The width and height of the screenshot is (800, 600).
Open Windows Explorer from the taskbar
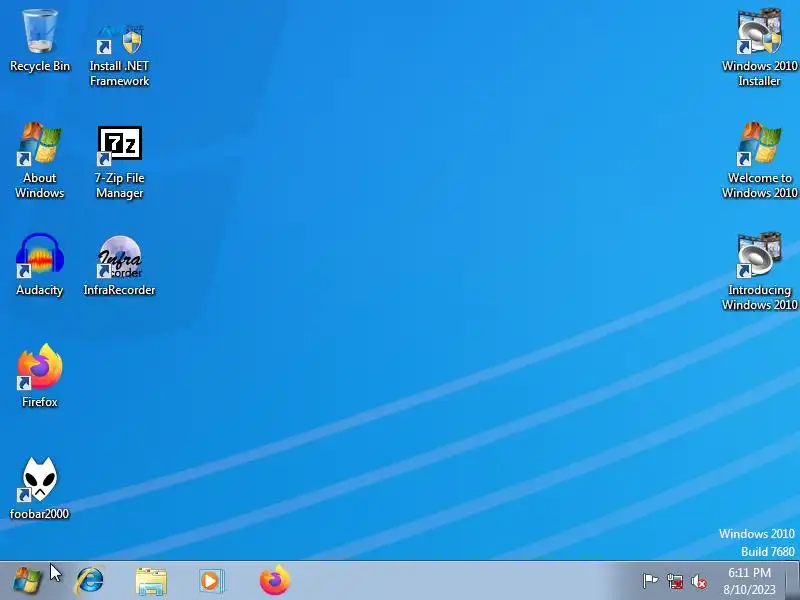pyautogui.click(x=151, y=581)
